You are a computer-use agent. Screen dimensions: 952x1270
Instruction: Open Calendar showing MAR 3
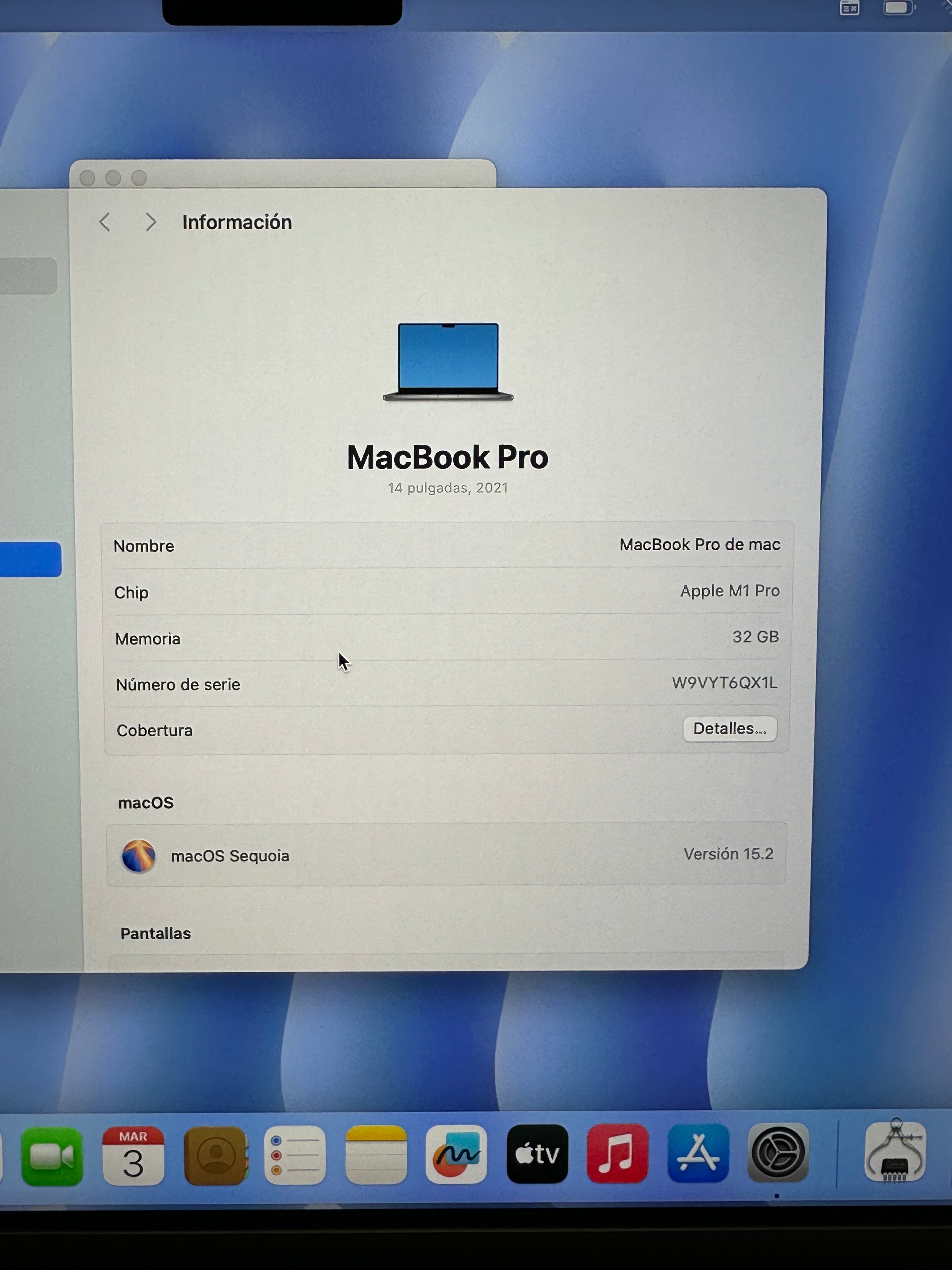[x=133, y=1156]
